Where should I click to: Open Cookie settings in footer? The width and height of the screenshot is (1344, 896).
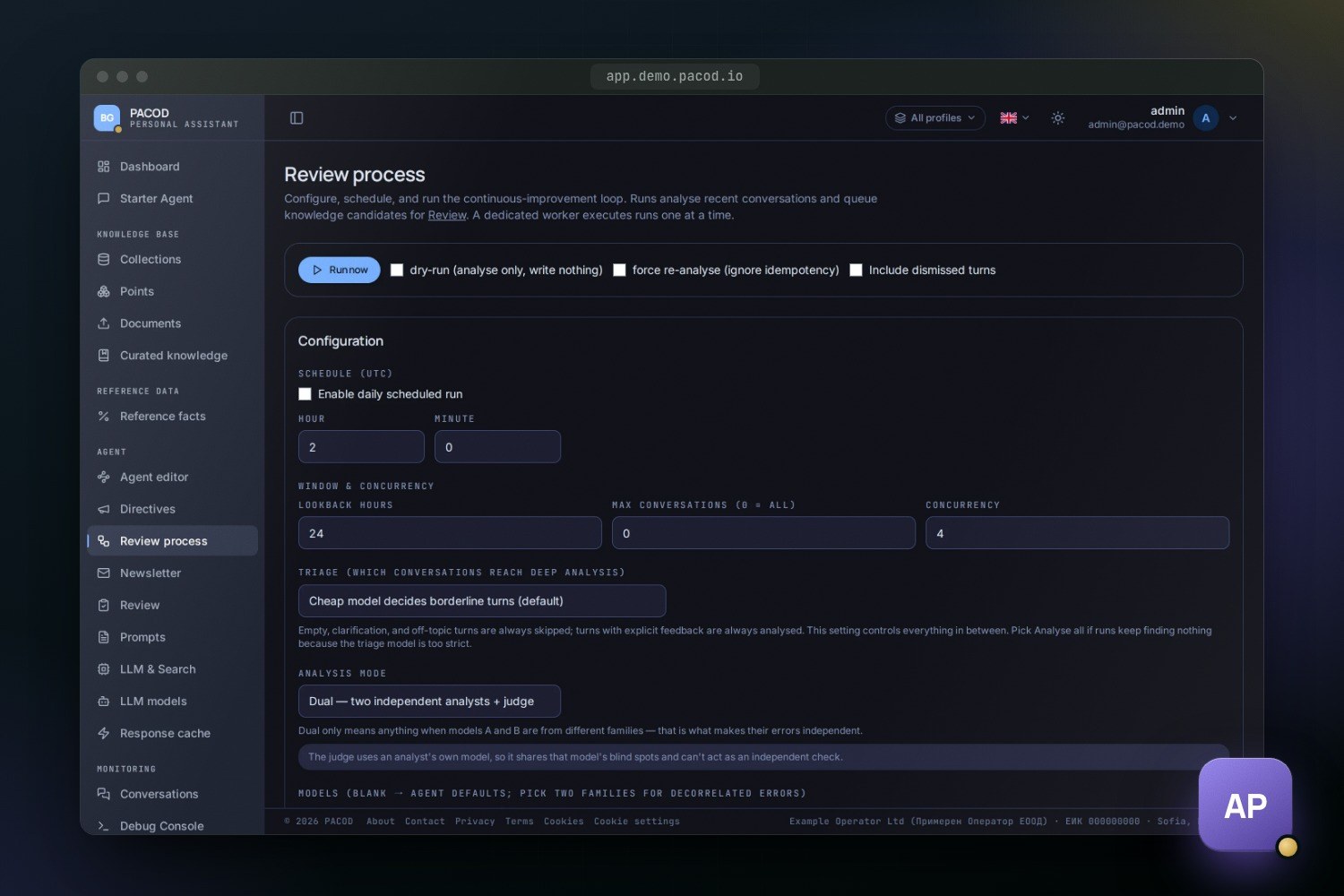pyautogui.click(x=637, y=822)
